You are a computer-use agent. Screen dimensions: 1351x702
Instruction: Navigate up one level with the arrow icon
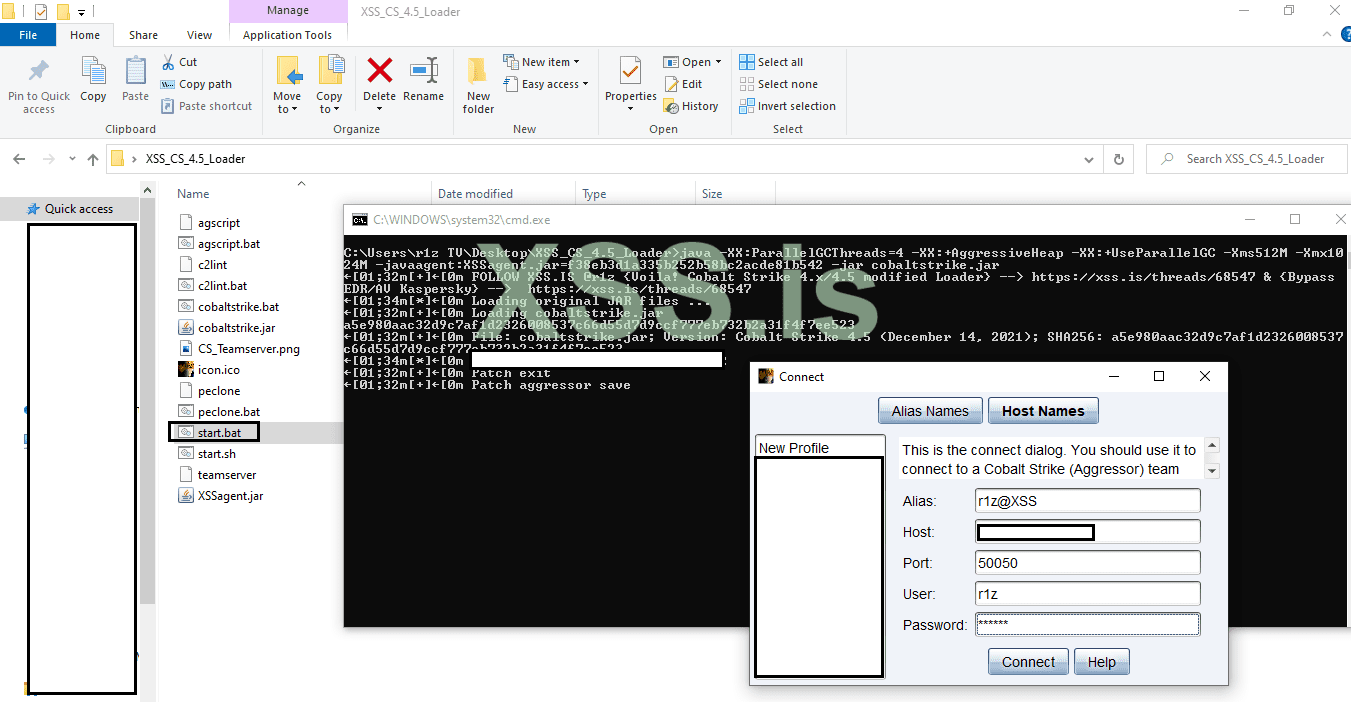[92, 158]
